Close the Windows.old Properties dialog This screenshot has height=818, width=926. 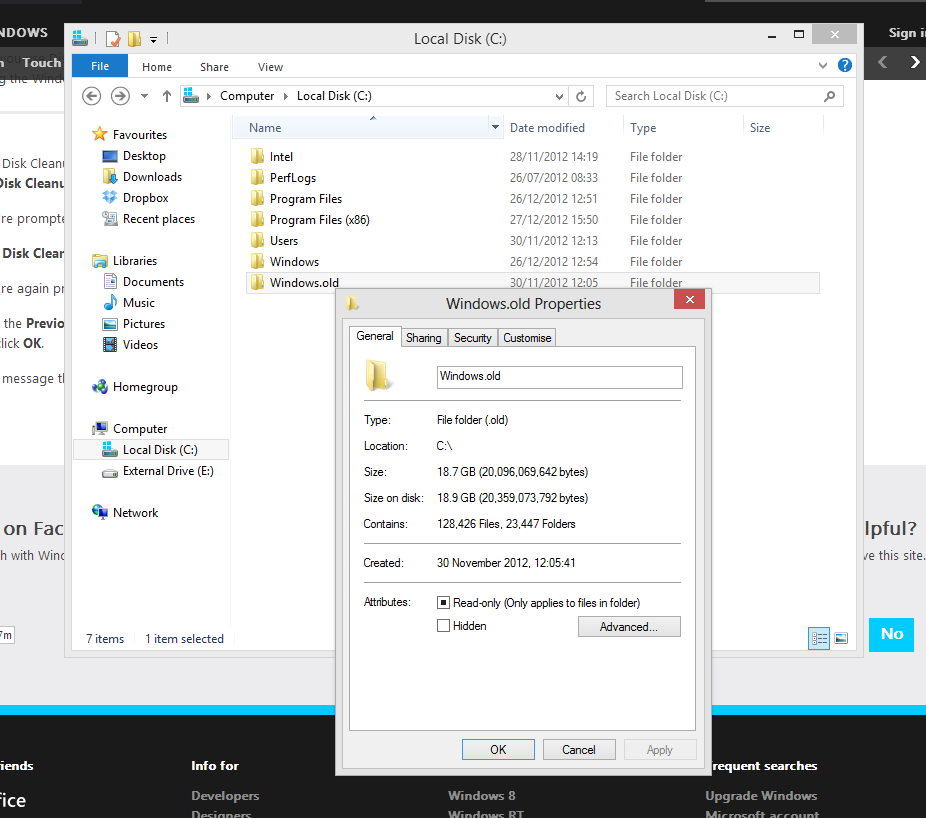[689, 299]
